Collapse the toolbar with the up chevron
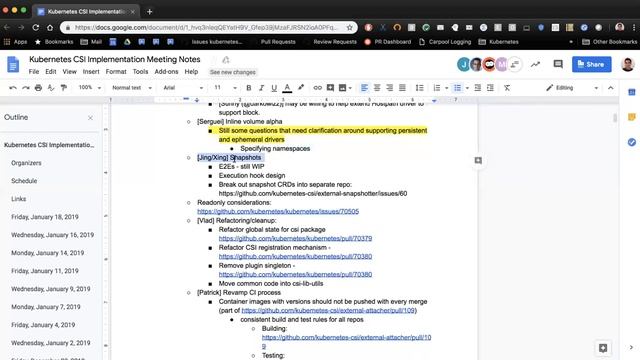This screenshot has width=640, height=360. (611, 88)
